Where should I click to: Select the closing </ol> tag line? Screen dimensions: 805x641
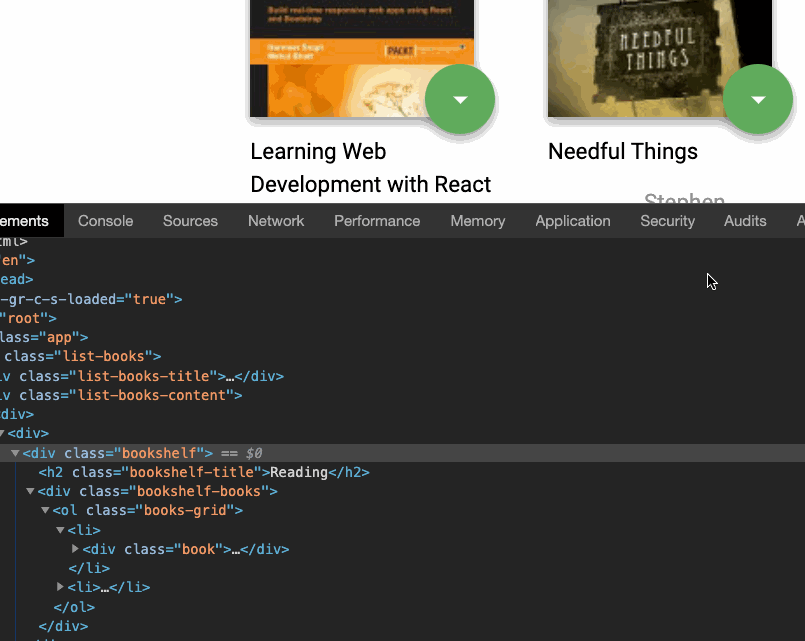click(x=74, y=607)
